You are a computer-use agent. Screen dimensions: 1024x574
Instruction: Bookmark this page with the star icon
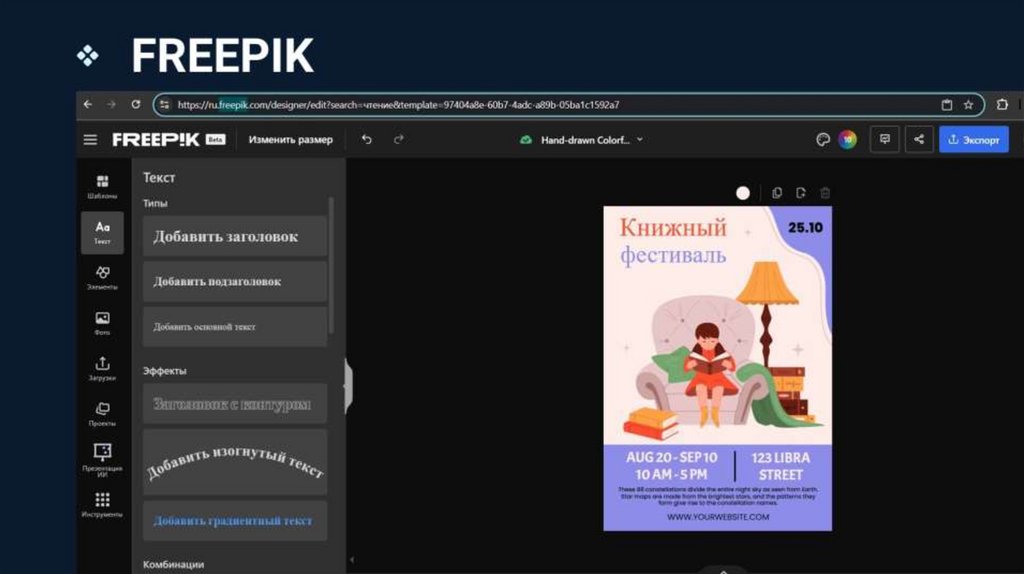point(968,104)
